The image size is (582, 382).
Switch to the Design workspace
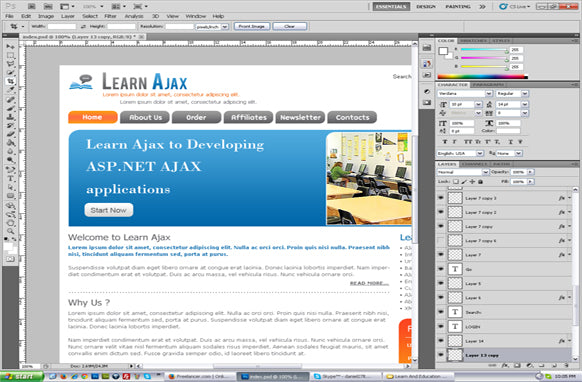(426, 7)
